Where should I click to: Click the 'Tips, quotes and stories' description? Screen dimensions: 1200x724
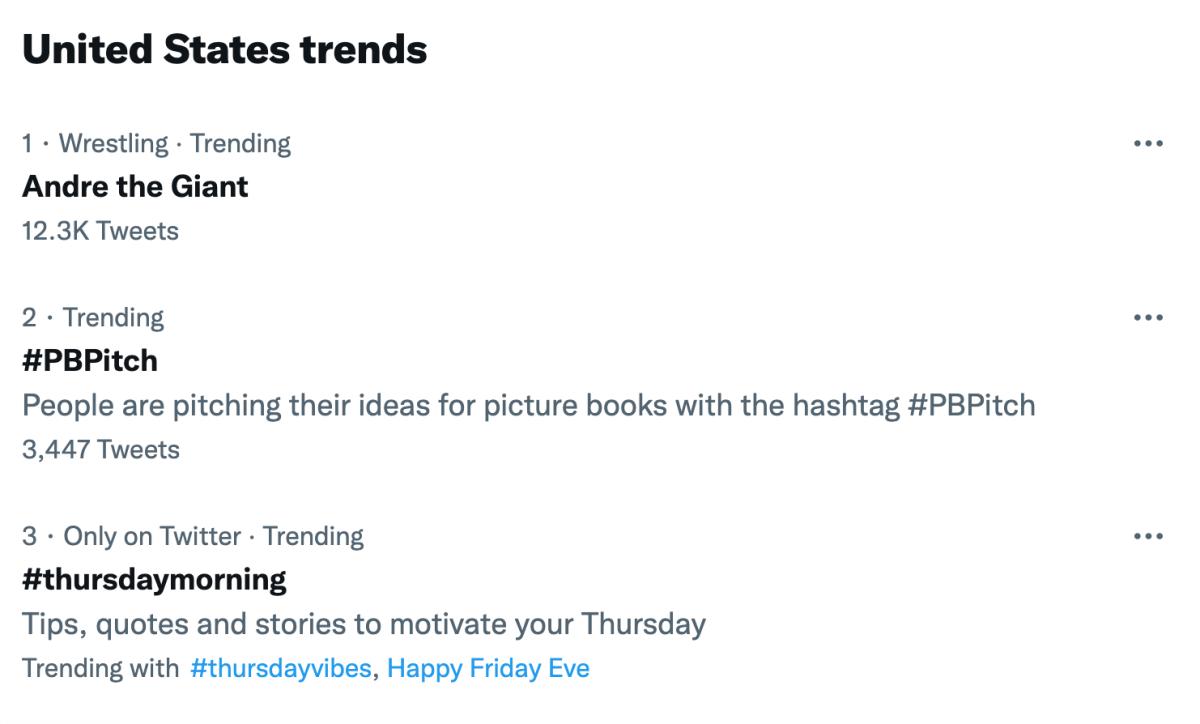[x=364, y=624]
